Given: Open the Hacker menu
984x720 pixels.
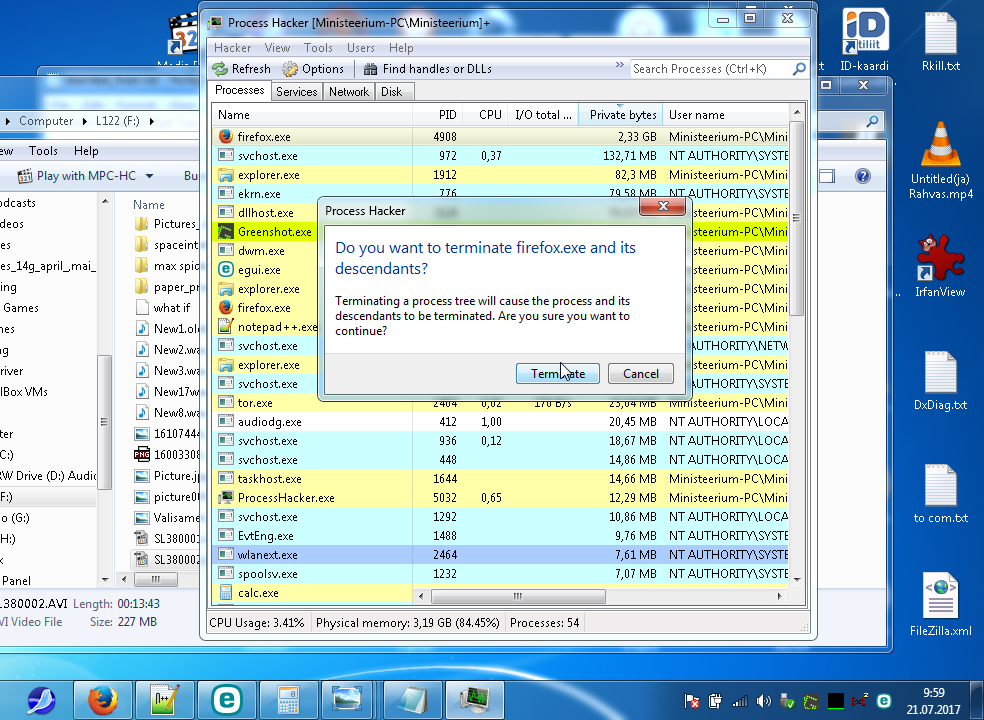Looking at the screenshot, I should pos(233,48).
